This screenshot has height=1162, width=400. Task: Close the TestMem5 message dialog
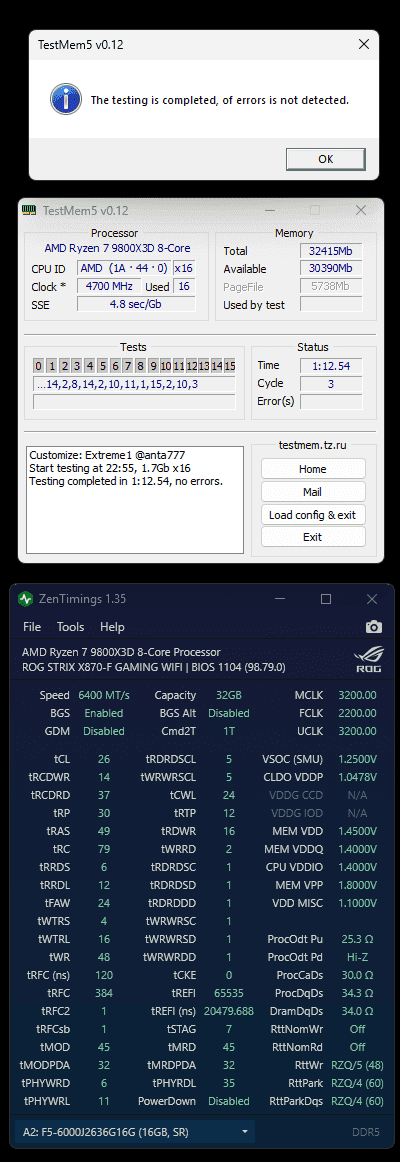click(x=364, y=44)
